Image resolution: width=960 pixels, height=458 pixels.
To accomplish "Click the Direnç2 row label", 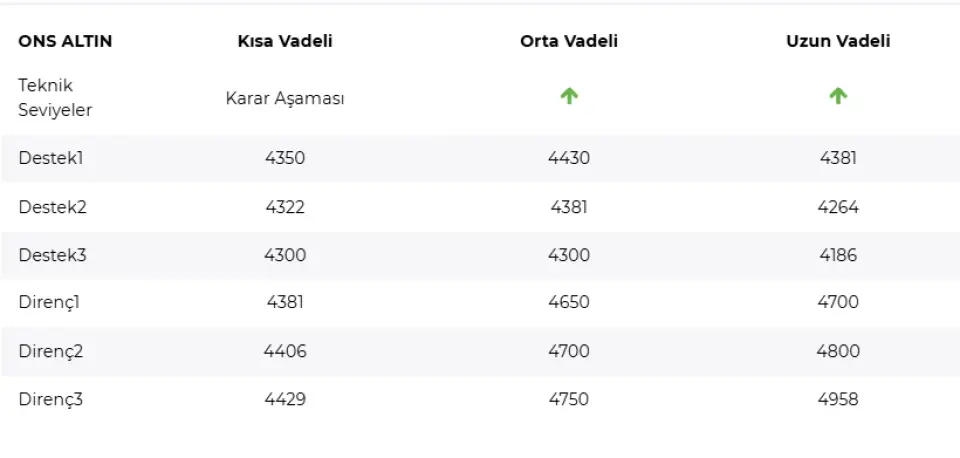I will pos(51,351).
